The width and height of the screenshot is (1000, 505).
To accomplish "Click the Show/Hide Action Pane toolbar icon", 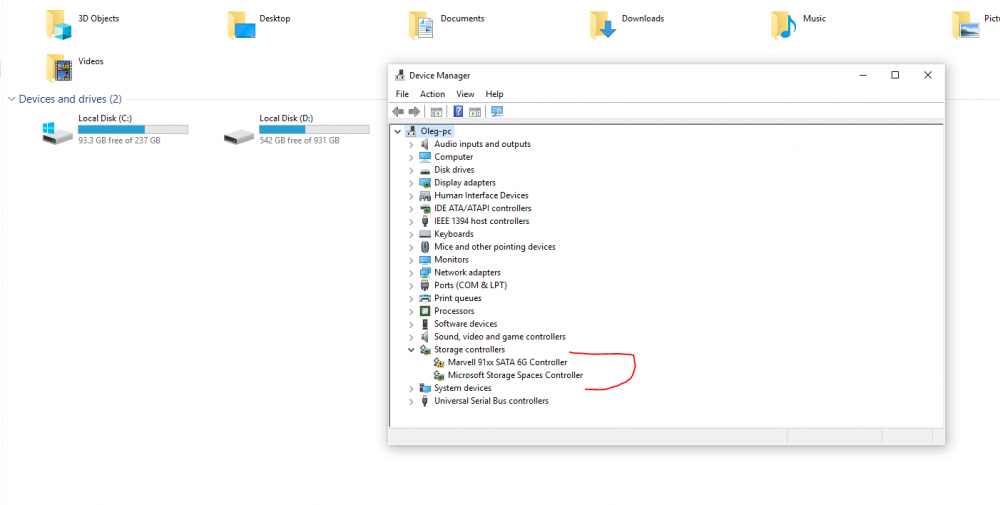I will [x=474, y=112].
